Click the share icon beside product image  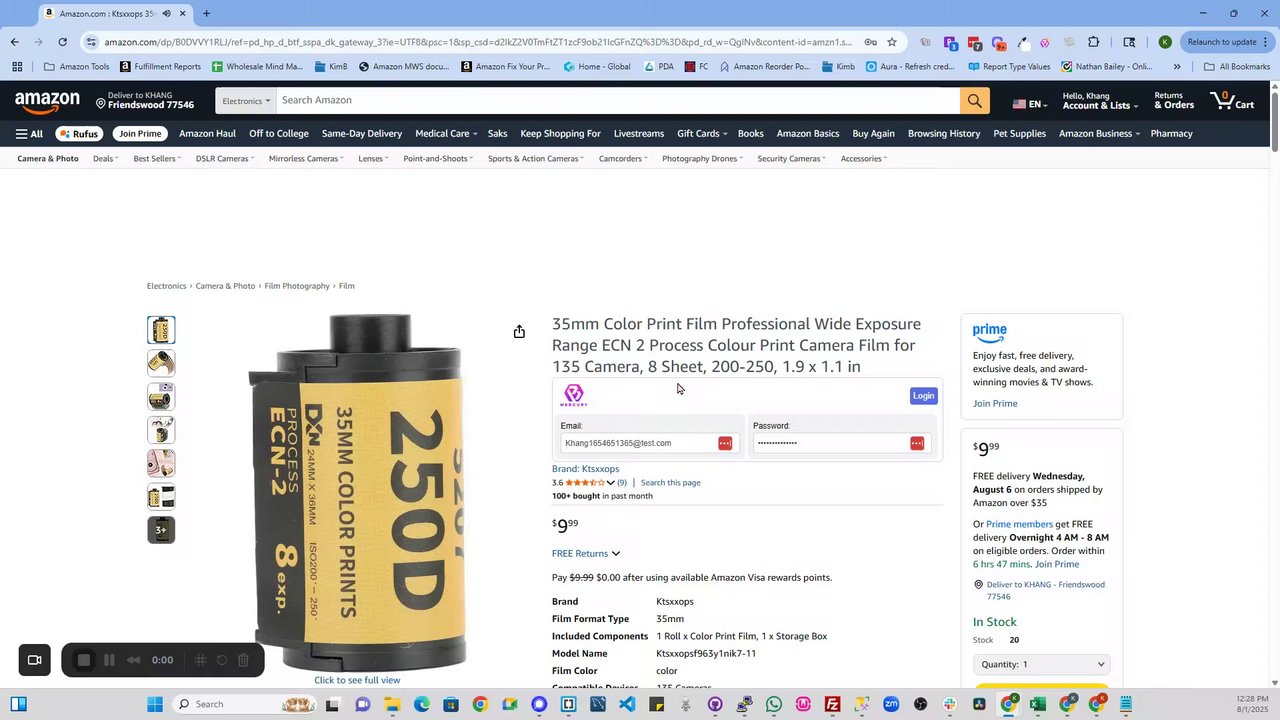(x=519, y=332)
